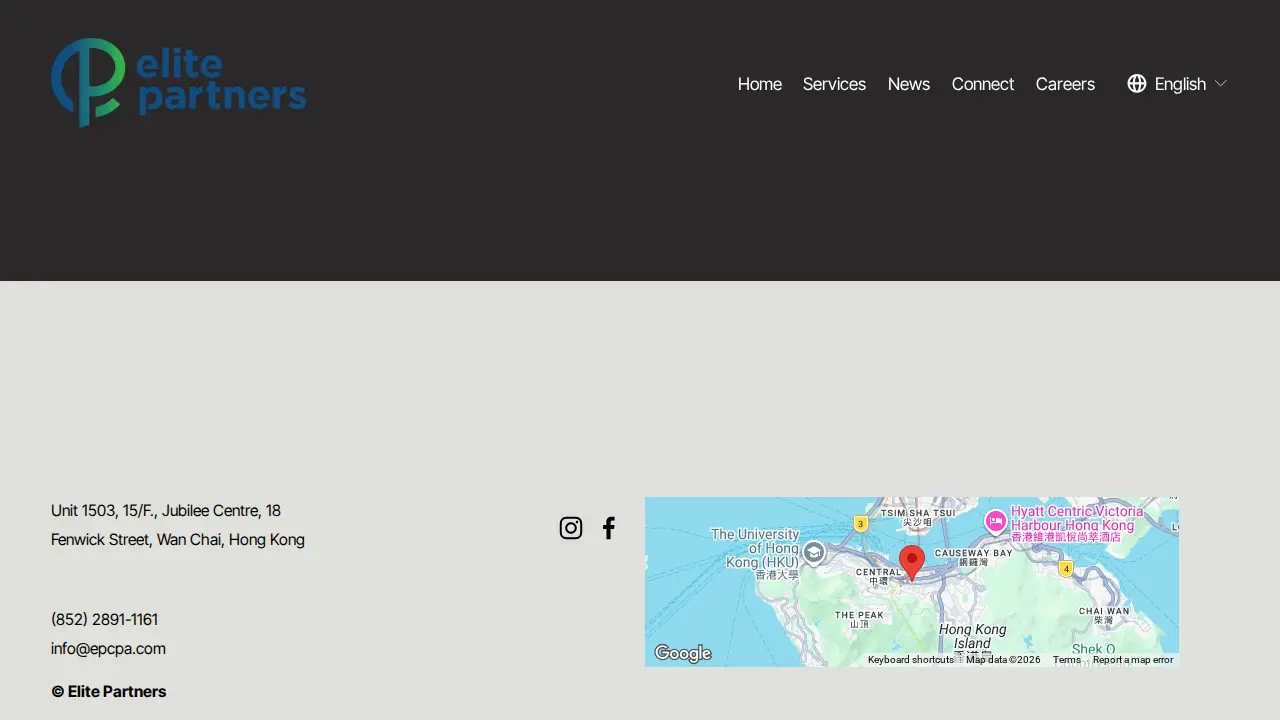Navigate to Connect
This screenshot has height=720, width=1280.
[x=983, y=84]
